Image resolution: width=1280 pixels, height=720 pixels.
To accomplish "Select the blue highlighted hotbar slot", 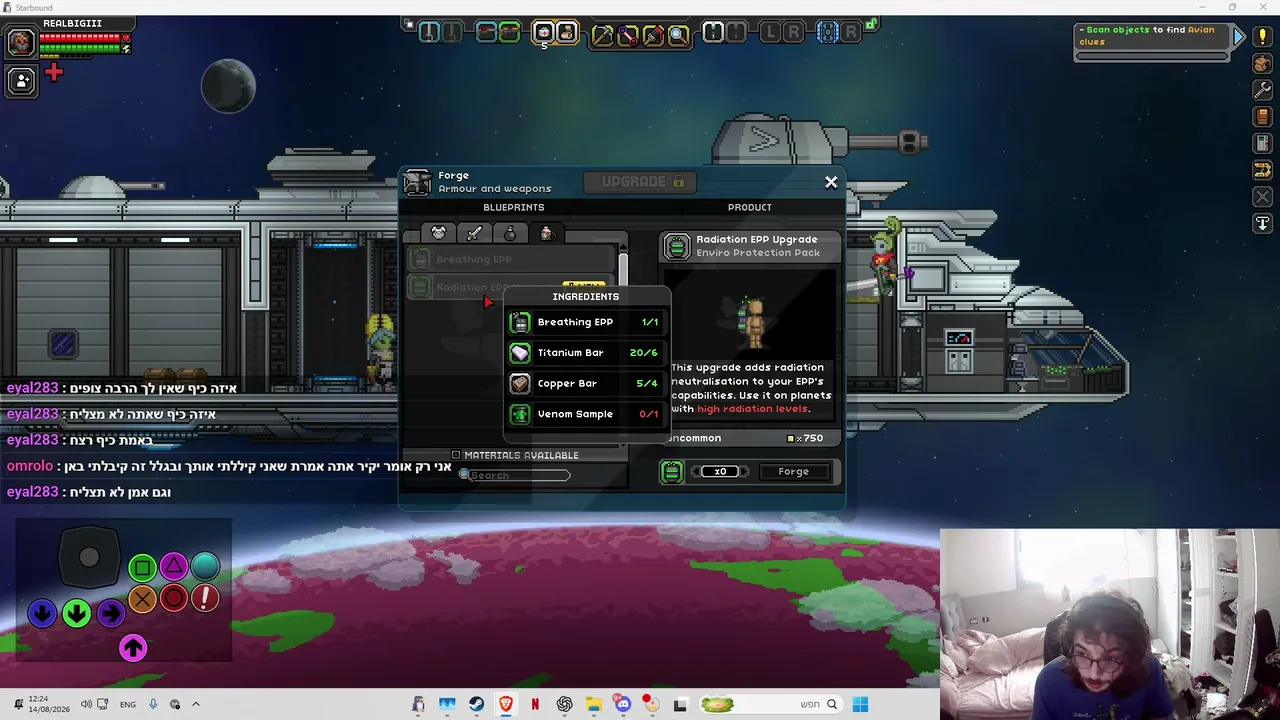I will (x=828, y=33).
